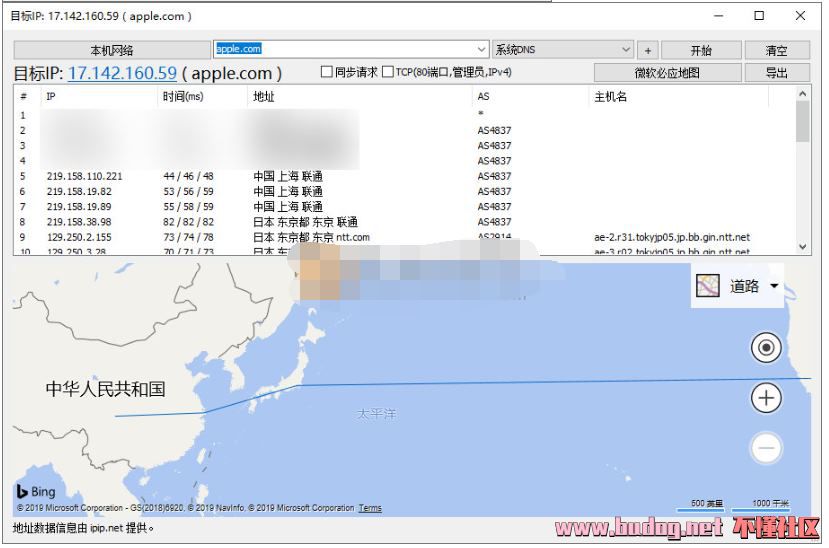Click the 主机名 column header
The image size is (829, 548).
click(610, 97)
